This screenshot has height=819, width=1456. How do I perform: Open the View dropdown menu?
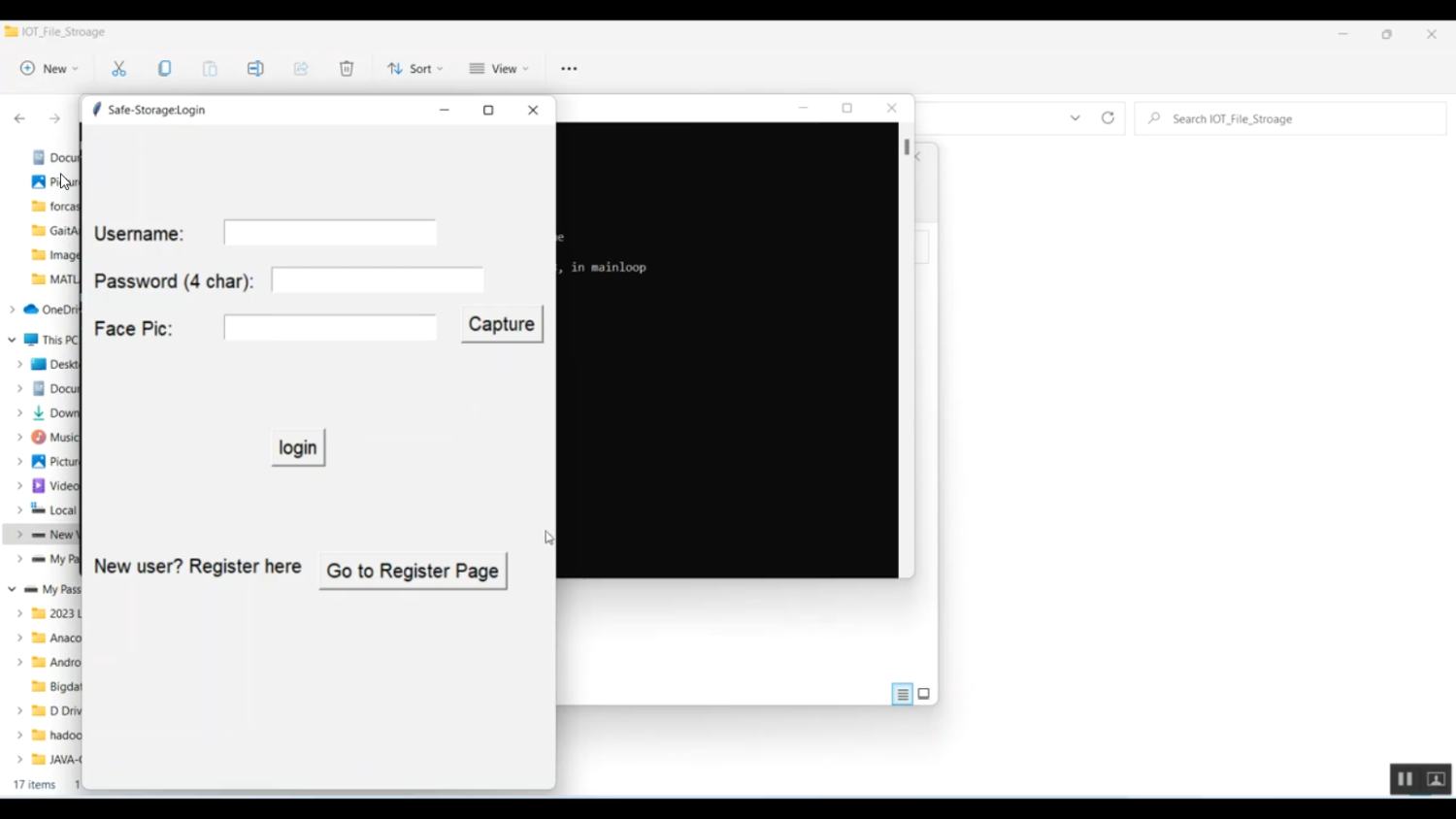point(498,69)
